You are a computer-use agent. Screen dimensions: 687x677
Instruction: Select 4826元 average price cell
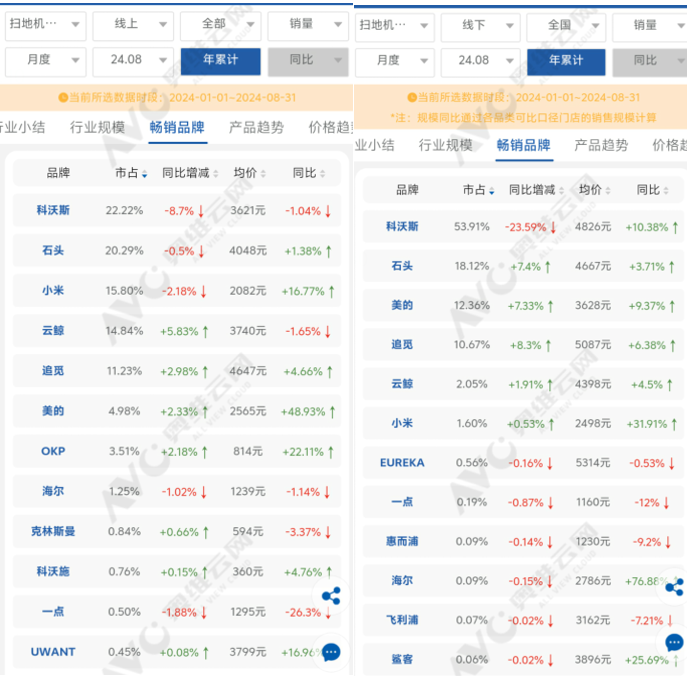coord(593,227)
